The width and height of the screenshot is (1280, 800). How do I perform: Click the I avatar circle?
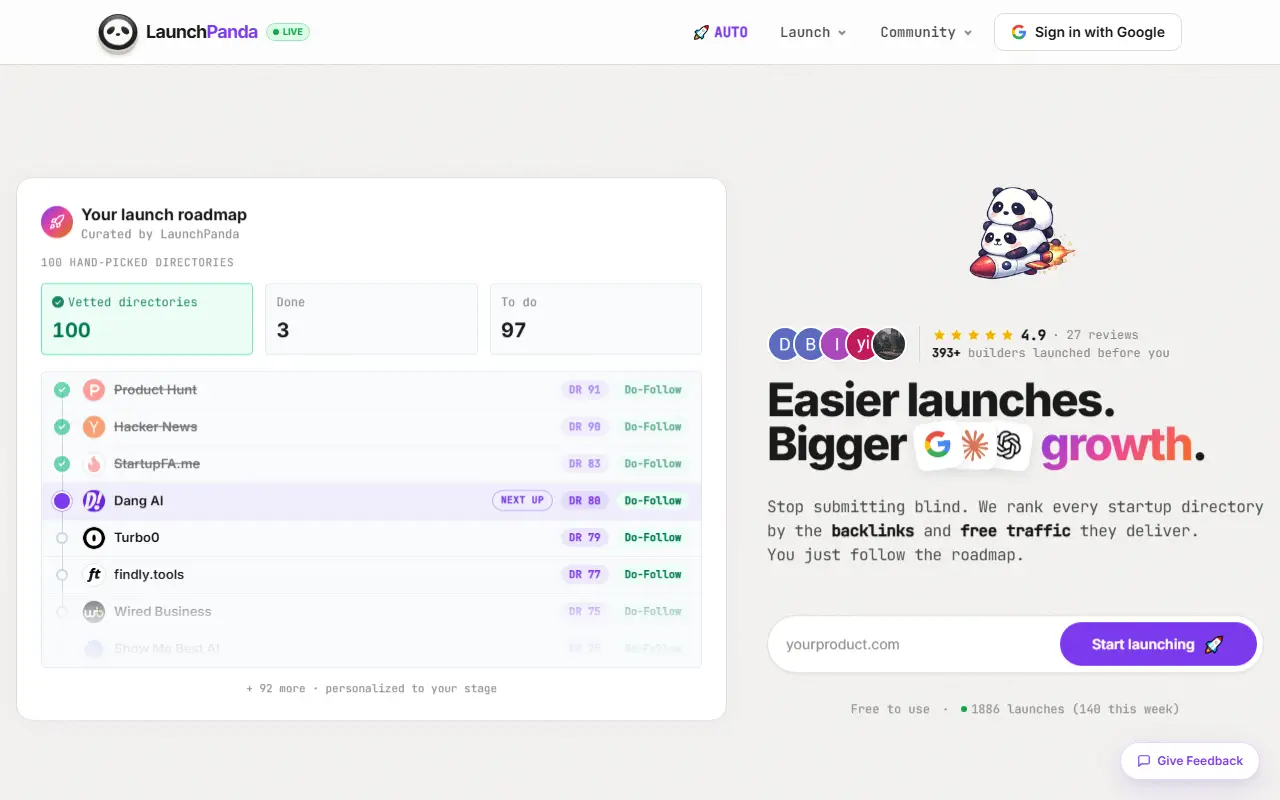[836, 344]
